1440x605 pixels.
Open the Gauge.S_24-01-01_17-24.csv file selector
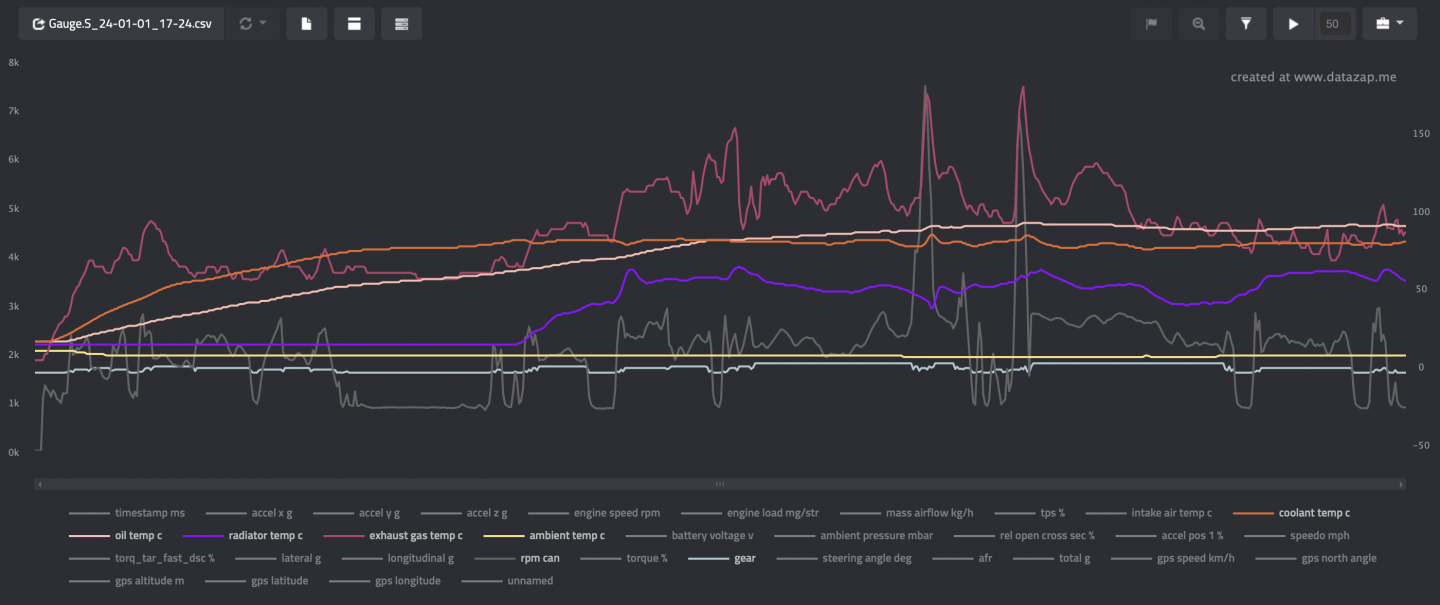tap(121, 24)
